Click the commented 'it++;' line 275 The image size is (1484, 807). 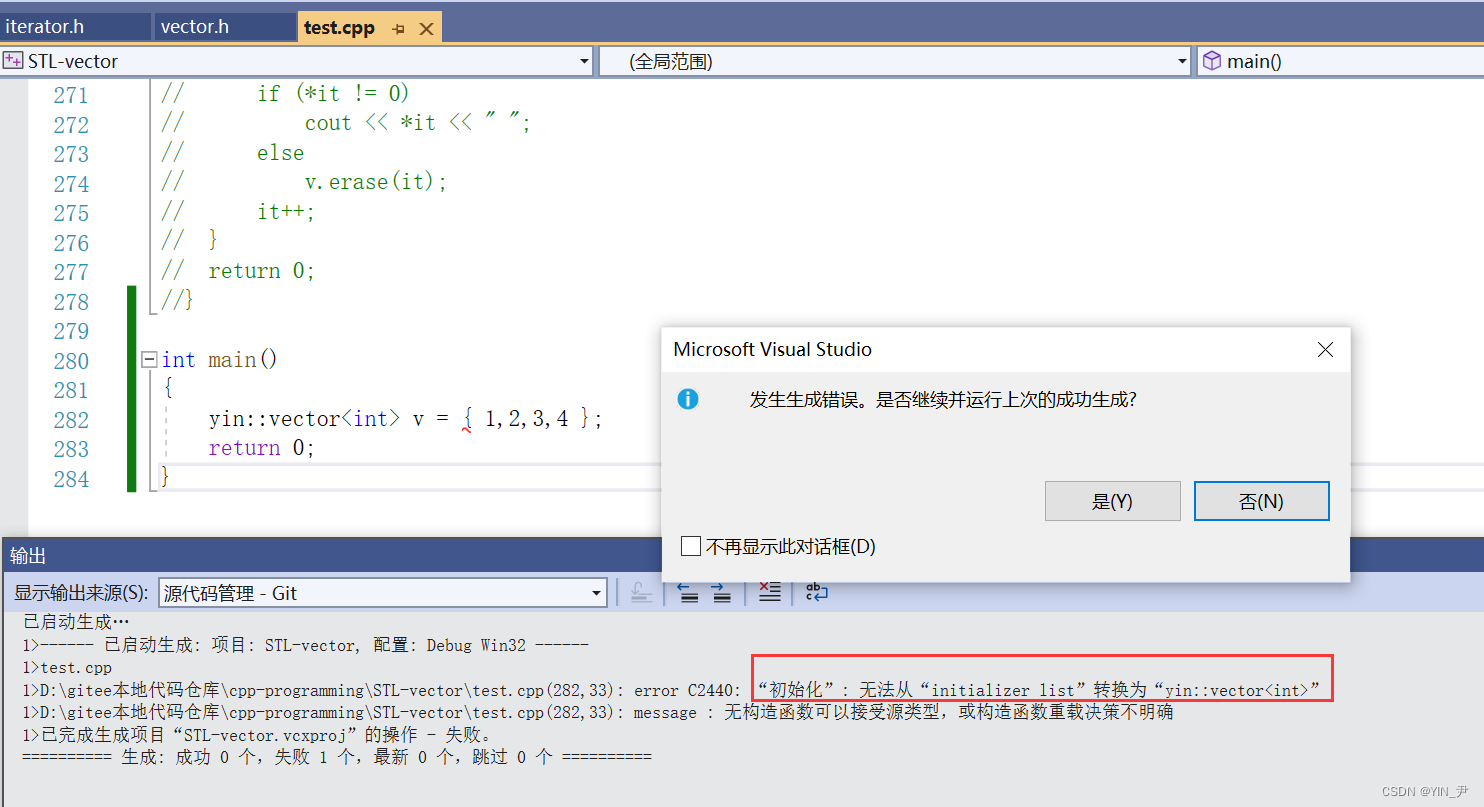pos(286,212)
